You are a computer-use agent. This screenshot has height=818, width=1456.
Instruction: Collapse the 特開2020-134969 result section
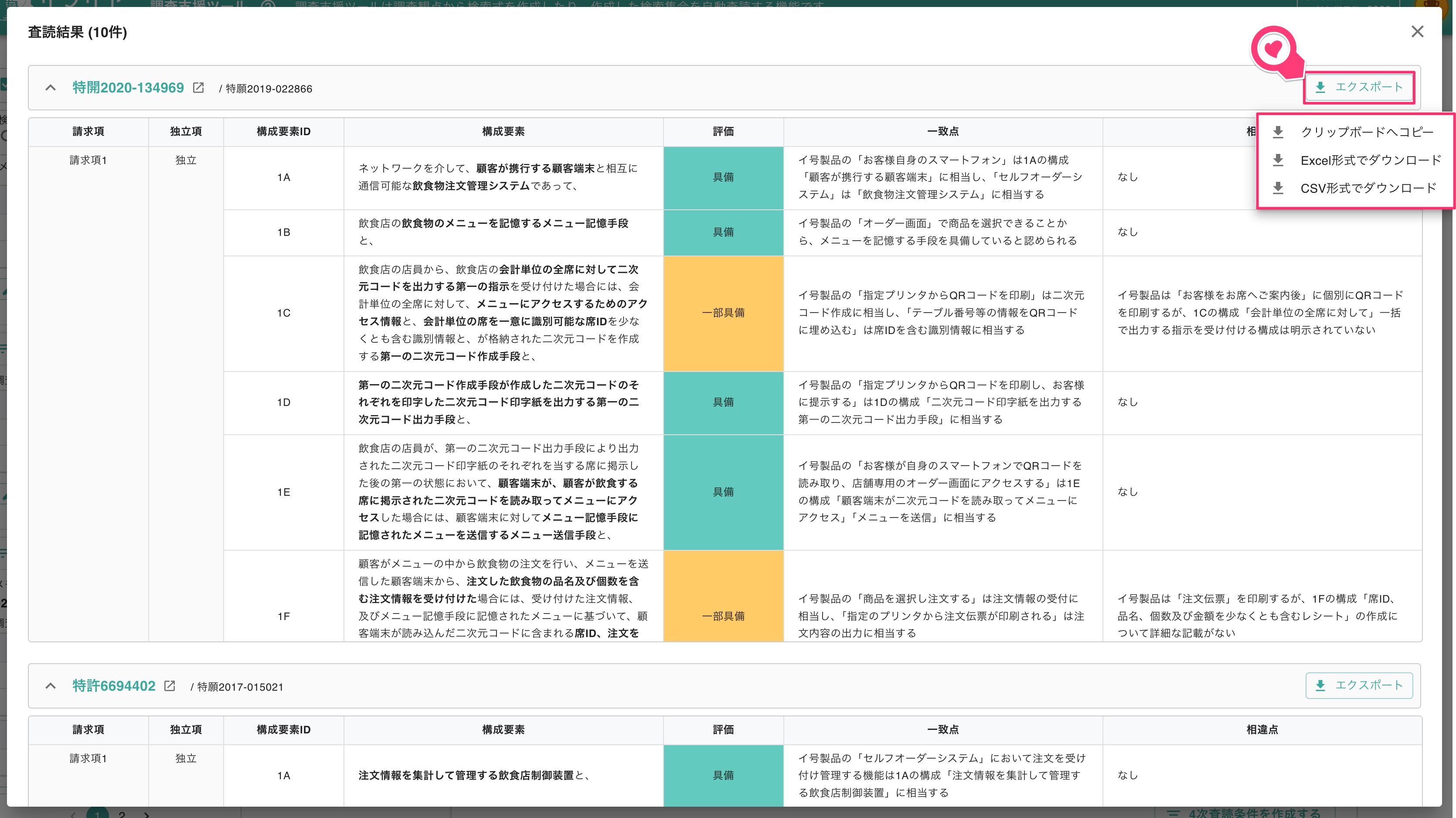[x=50, y=88]
